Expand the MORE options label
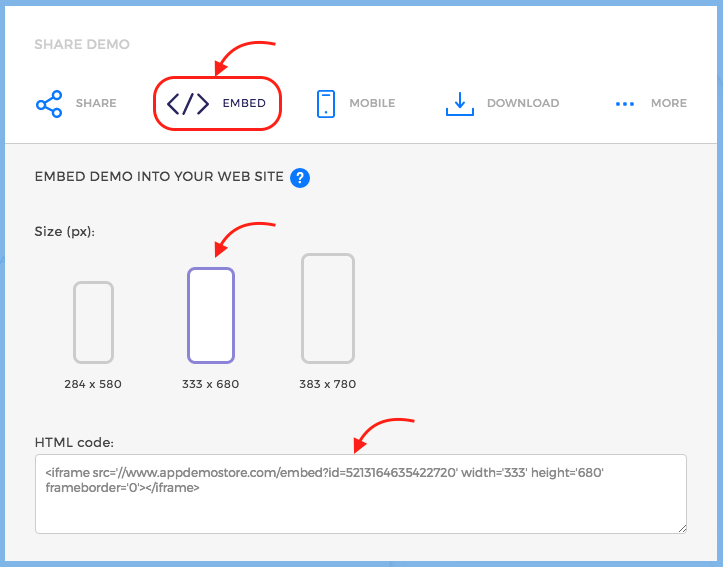The width and height of the screenshot is (723, 567). click(668, 103)
